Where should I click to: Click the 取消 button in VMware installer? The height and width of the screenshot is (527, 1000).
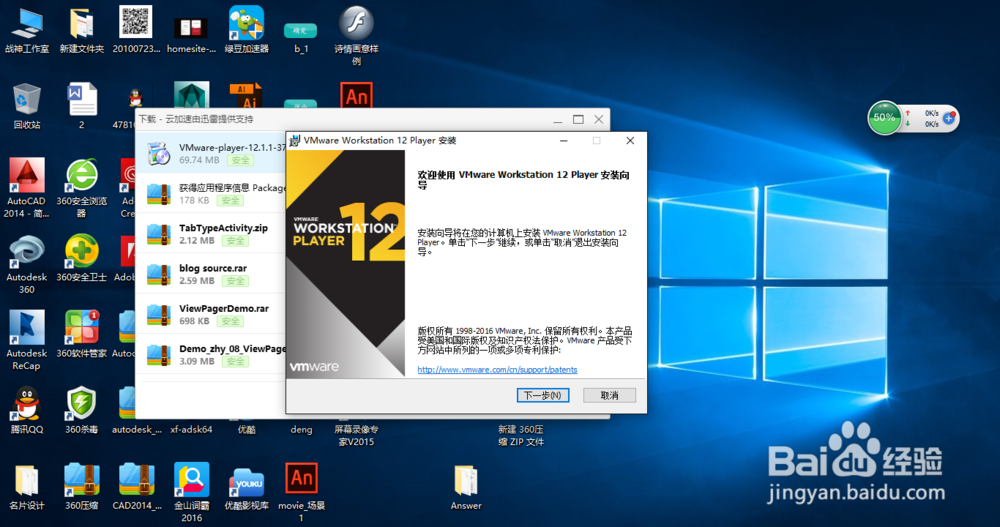(609, 396)
